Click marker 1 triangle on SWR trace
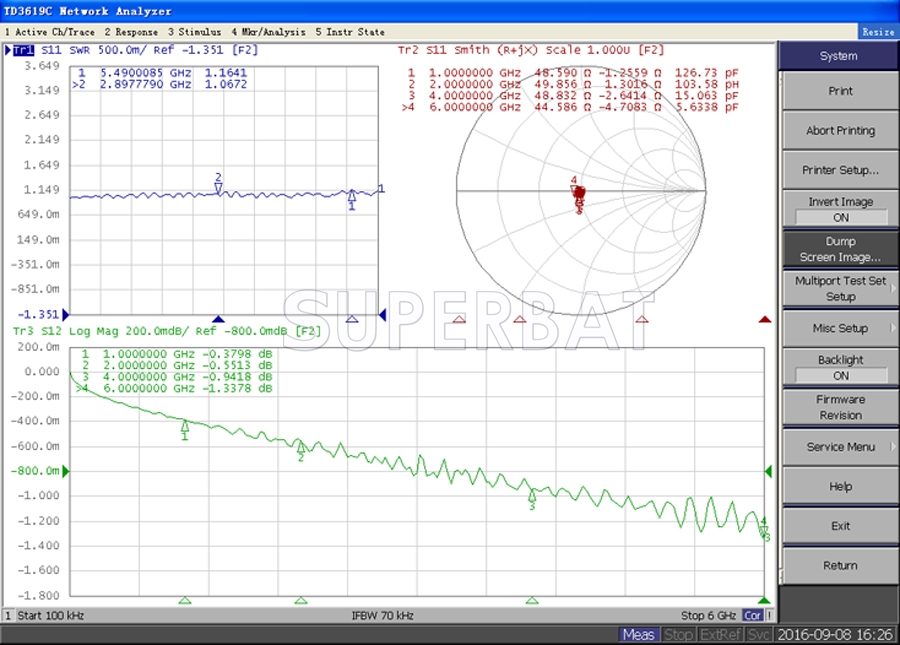Viewport: 900px width, 645px height. pos(352,198)
